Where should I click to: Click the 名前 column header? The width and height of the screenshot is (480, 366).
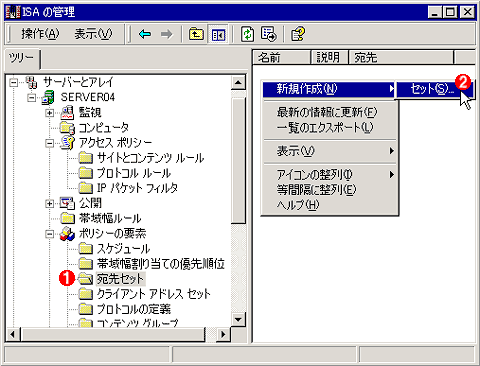click(282, 57)
